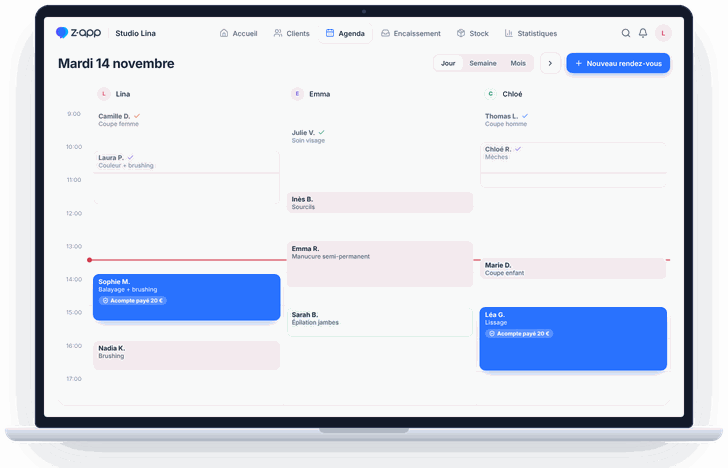This screenshot has height=468, width=728.
Task: Click the 9:00 time label
Action: (x=74, y=114)
